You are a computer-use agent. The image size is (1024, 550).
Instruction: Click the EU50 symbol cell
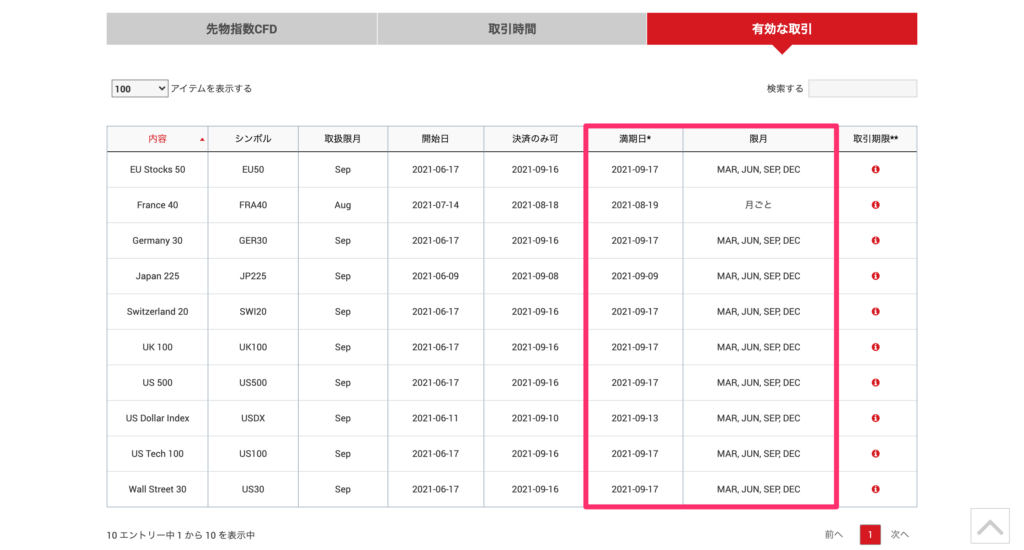[253, 169]
